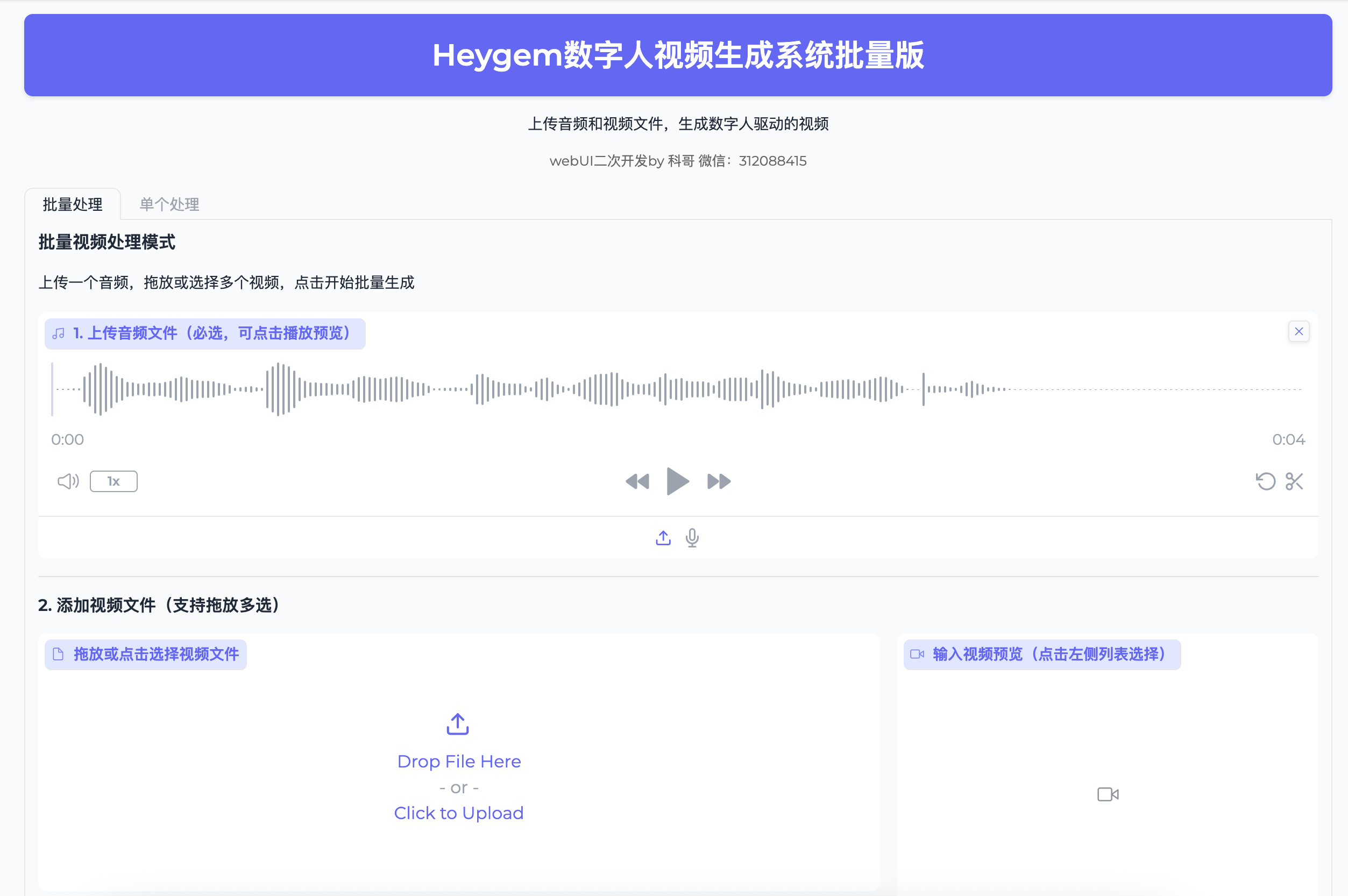Switch to microphone recording input
Viewport: 1348px width, 896px height.
692,538
